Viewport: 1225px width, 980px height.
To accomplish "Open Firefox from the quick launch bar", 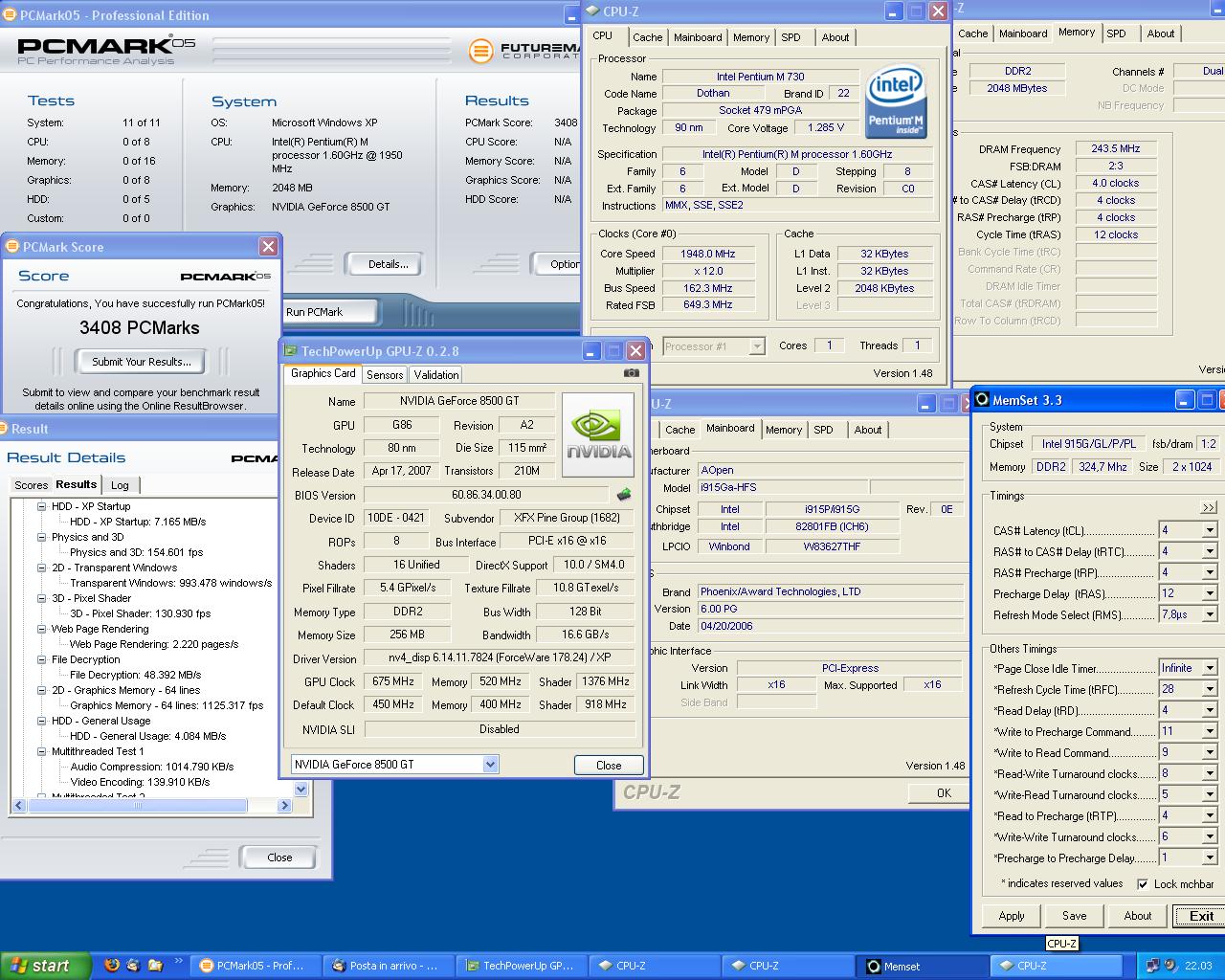I will click(112, 966).
